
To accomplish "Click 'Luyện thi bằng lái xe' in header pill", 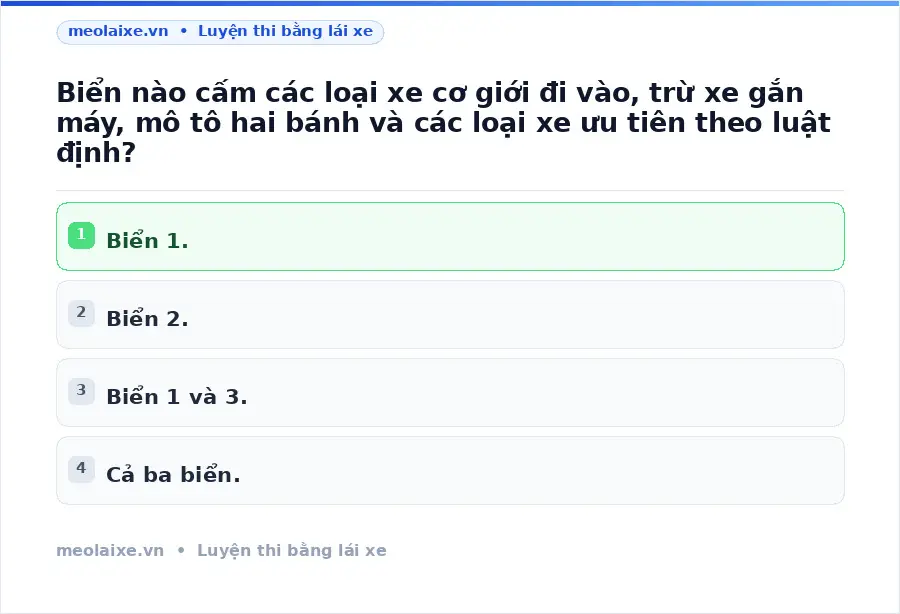I will [x=285, y=32].
